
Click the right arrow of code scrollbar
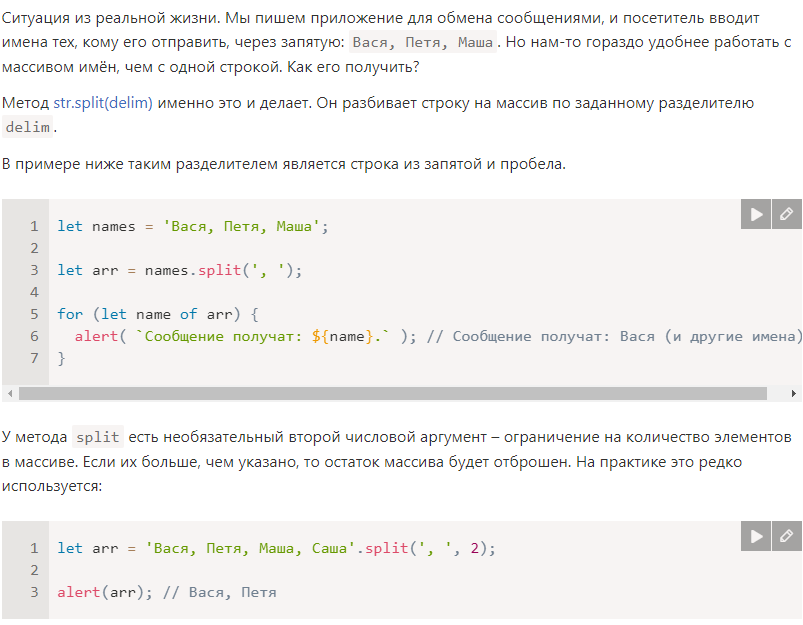coord(793,393)
